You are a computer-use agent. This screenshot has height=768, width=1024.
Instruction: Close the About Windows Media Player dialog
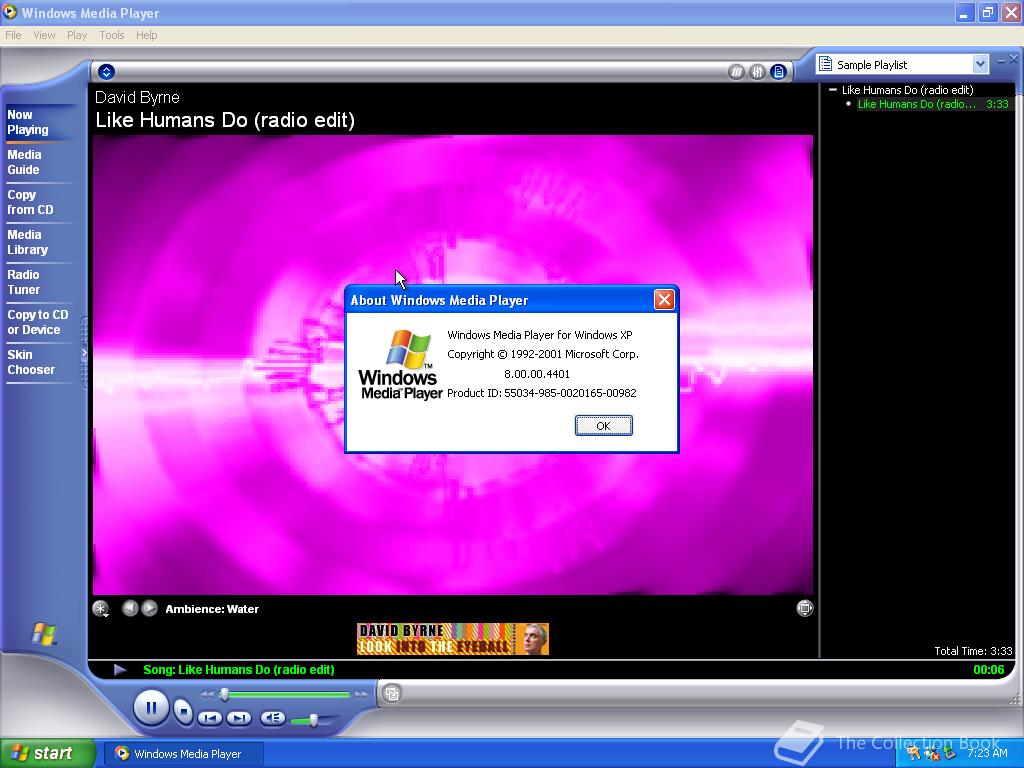pyautogui.click(x=664, y=300)
